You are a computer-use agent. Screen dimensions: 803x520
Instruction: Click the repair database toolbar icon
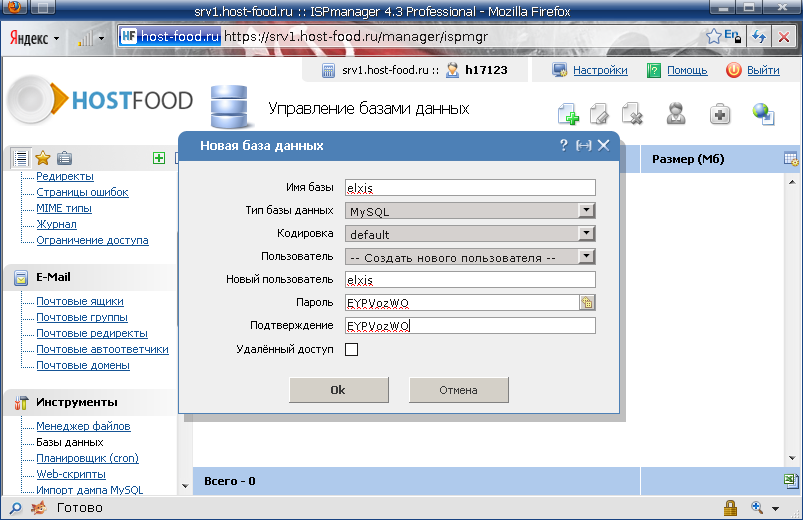point(720,114)
